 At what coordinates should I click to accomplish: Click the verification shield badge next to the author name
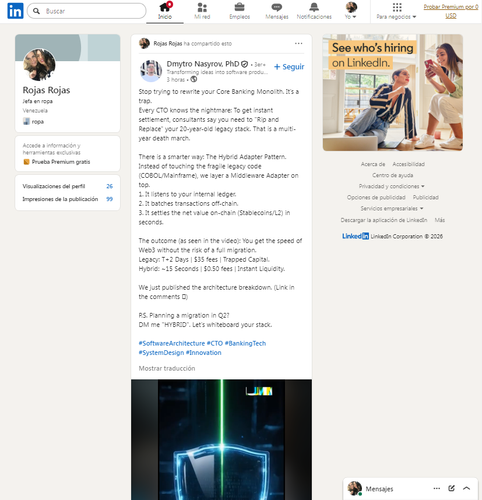[x=244, y=64]
